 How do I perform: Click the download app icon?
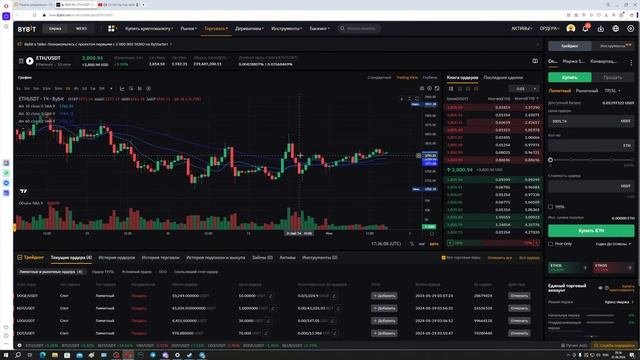point(600,29)
